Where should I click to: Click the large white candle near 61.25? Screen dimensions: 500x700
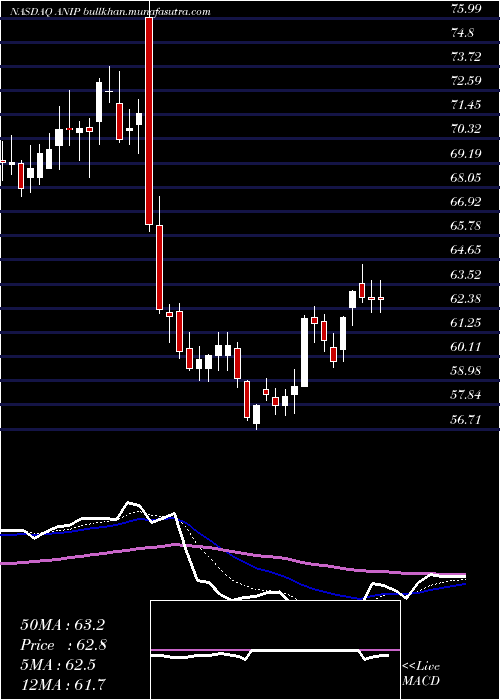[x=304, y=352]
